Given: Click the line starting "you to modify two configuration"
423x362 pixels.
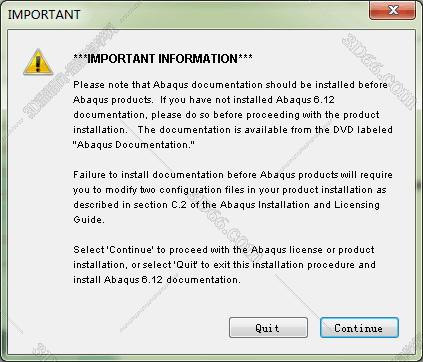Looking at the screenshot, I should point(230,190).
